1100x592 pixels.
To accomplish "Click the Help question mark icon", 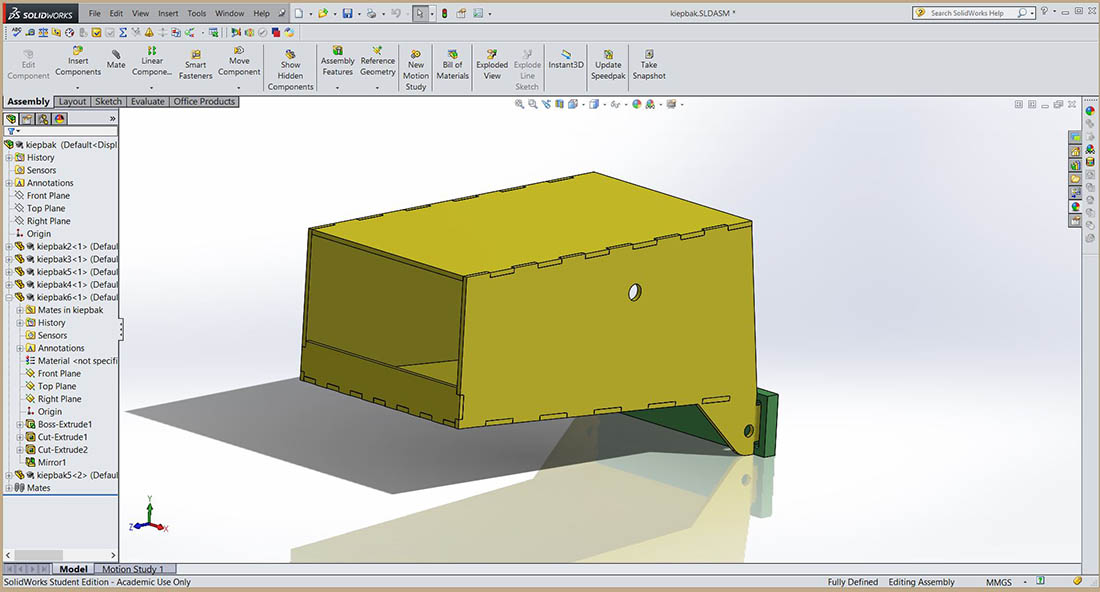I will (1045, 12).
